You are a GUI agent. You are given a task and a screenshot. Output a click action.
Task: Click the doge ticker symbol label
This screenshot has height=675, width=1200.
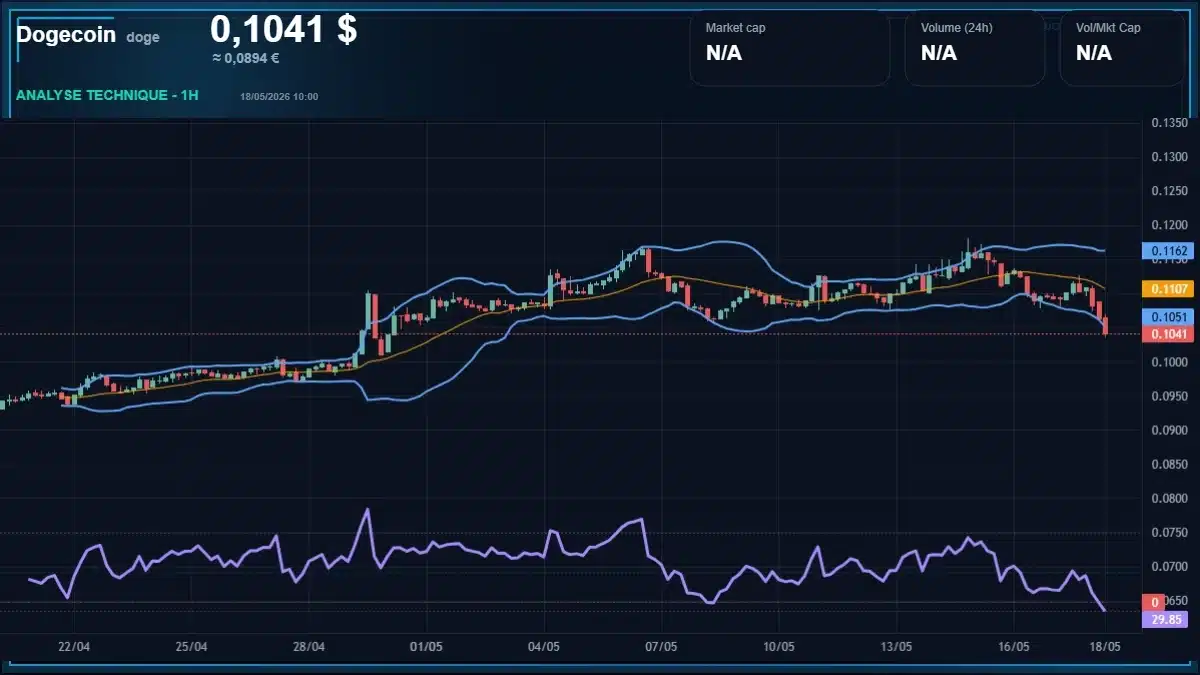tap(143, 37)
